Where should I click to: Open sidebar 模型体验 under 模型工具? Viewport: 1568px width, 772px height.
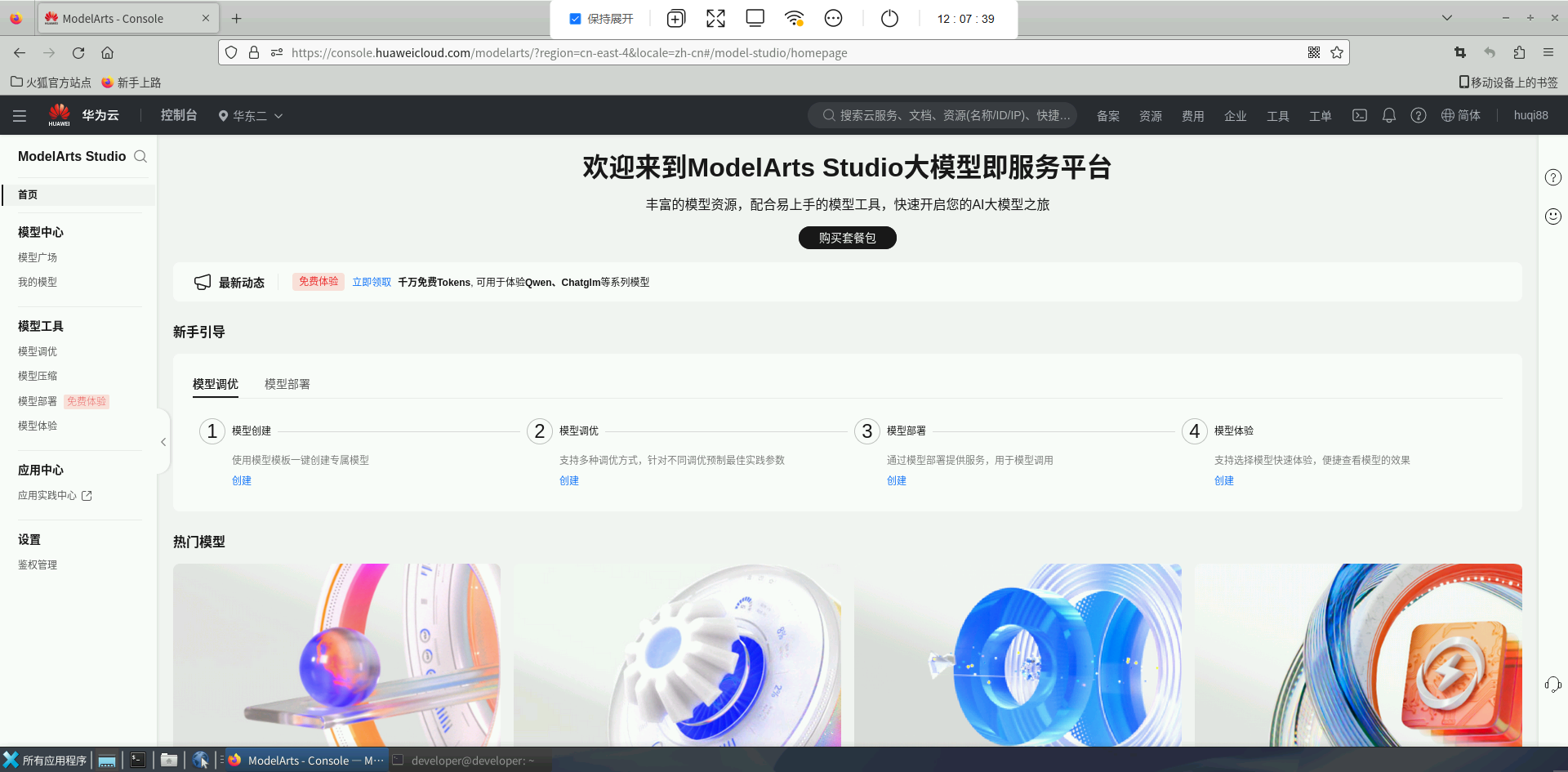click(x=38, y=426)
